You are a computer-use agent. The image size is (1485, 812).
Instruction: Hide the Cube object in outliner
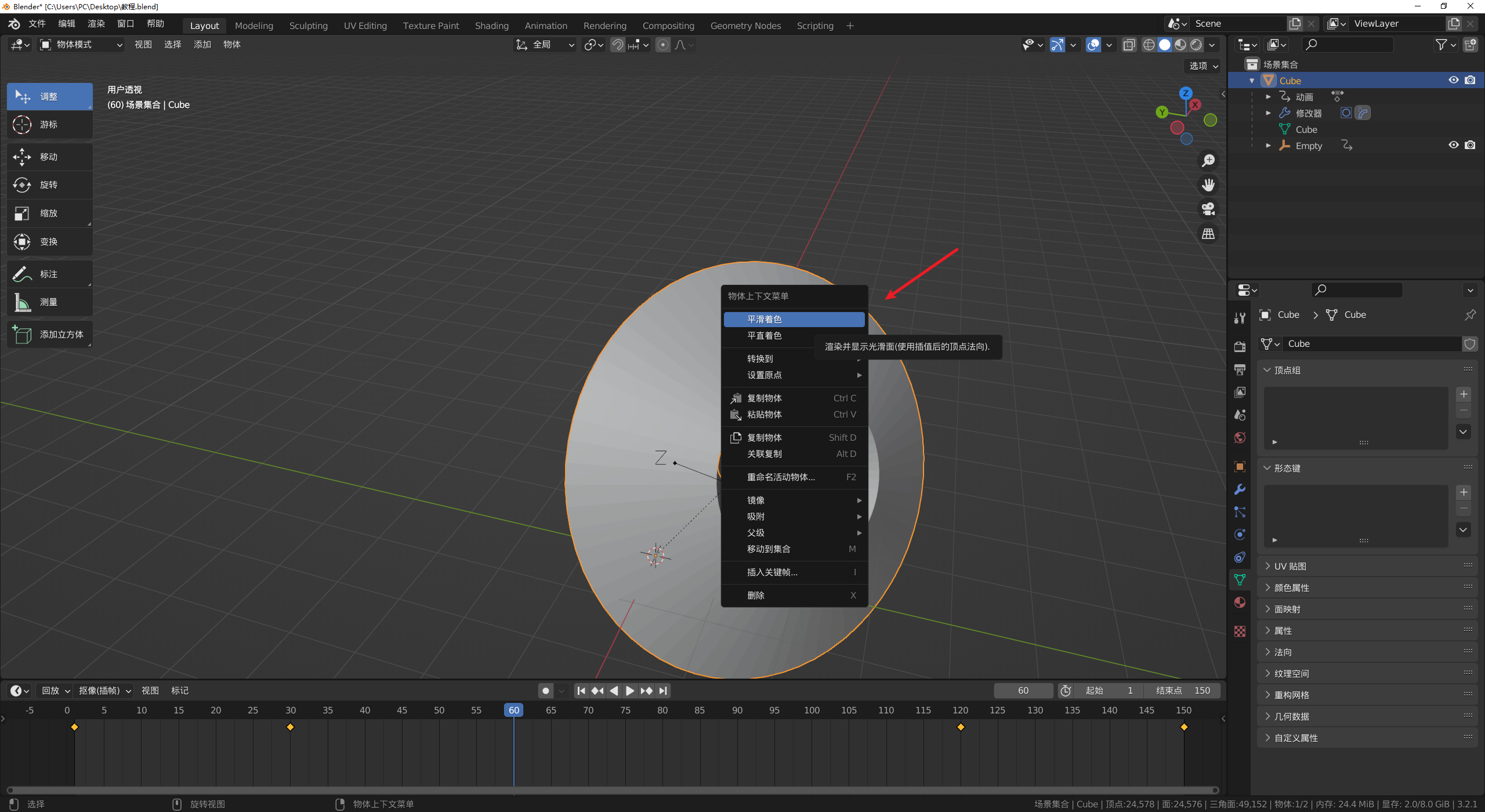[1453, 80]
